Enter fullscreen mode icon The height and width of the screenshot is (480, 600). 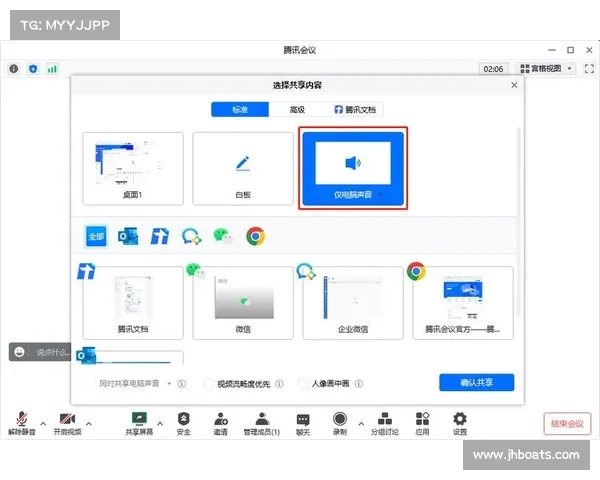coord(589,69)
